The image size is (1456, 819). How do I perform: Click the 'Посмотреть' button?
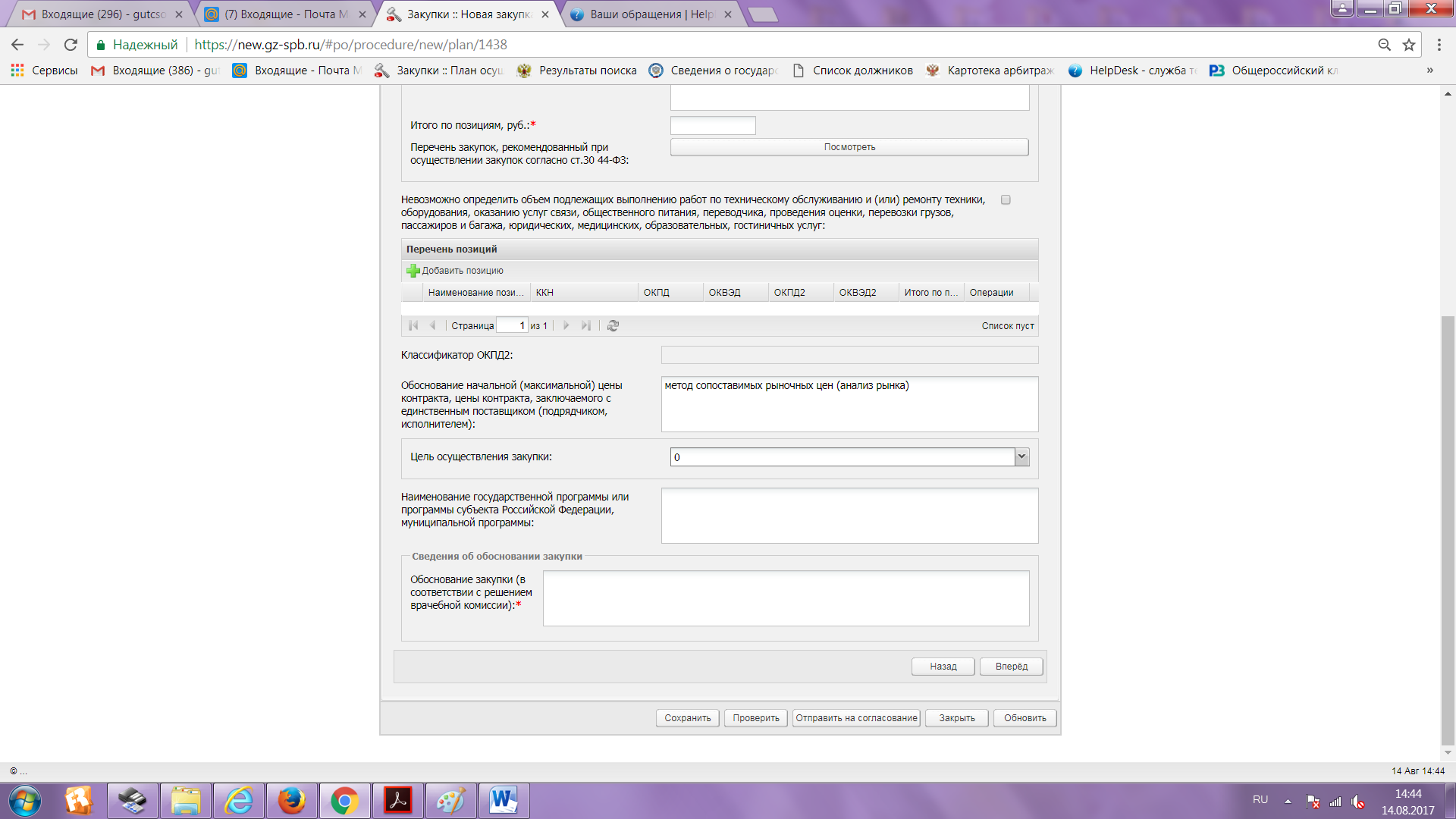coord(849,147)
